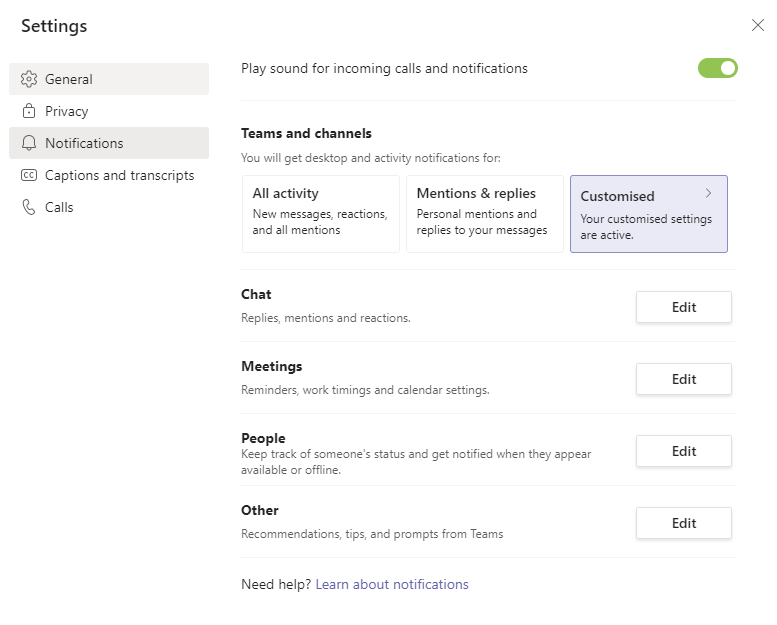The height and width of the screenshot is (625, 777).
Task: Select Mentions & replies option
Action: point(484,213)
